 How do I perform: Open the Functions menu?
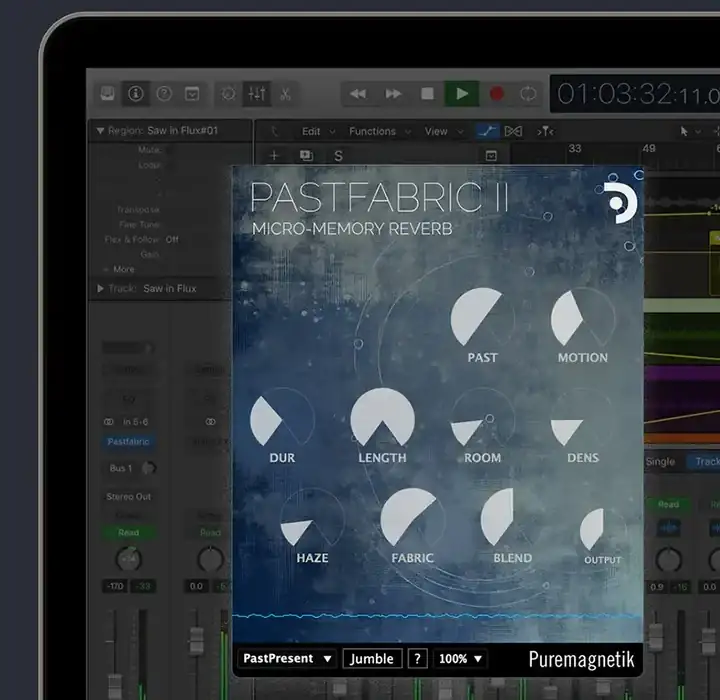click(x=379, y=132)
